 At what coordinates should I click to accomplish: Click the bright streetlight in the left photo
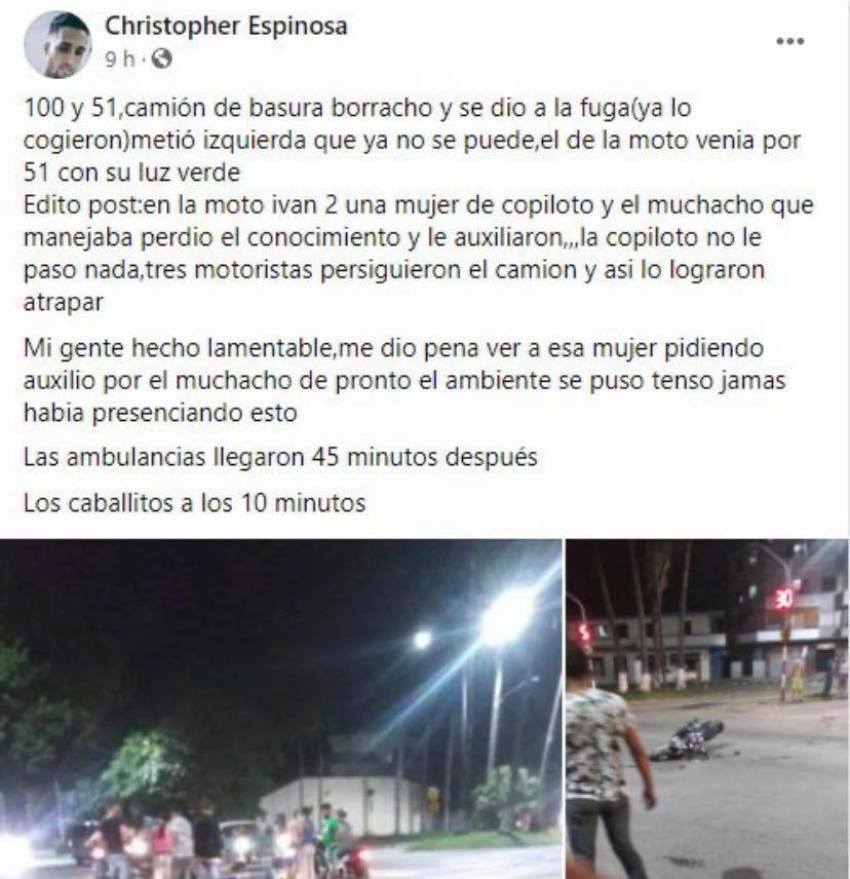pos(507,616)
